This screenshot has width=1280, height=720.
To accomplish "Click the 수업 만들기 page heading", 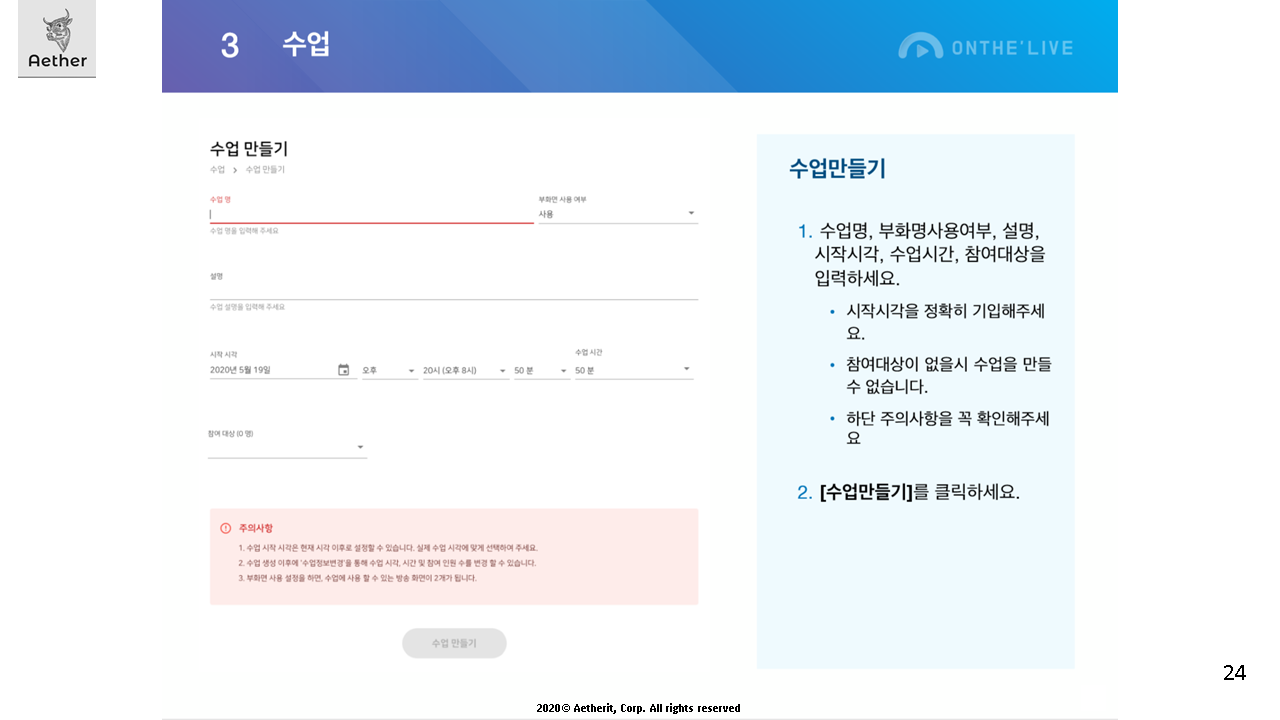I will pyautogui.click(x=248, y=149).
